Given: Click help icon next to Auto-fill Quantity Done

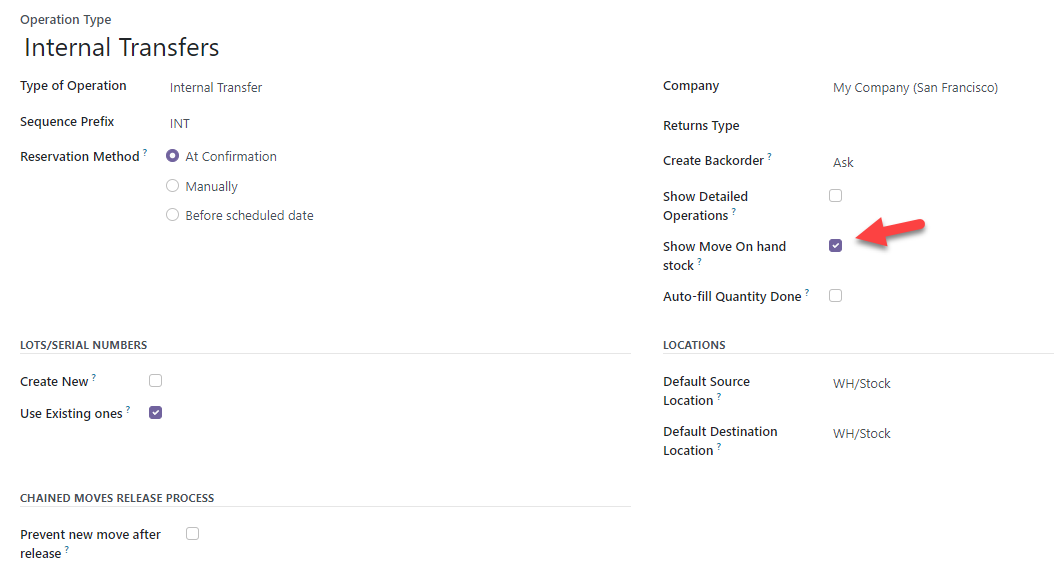Looking at the screenshot, I should 807,293.
